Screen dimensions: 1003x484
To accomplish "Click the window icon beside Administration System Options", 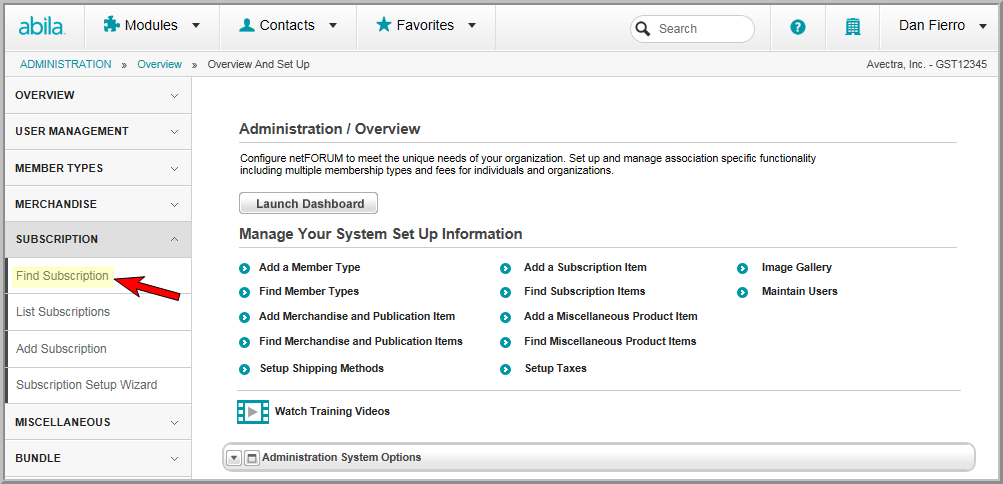I will pos(252,458).
